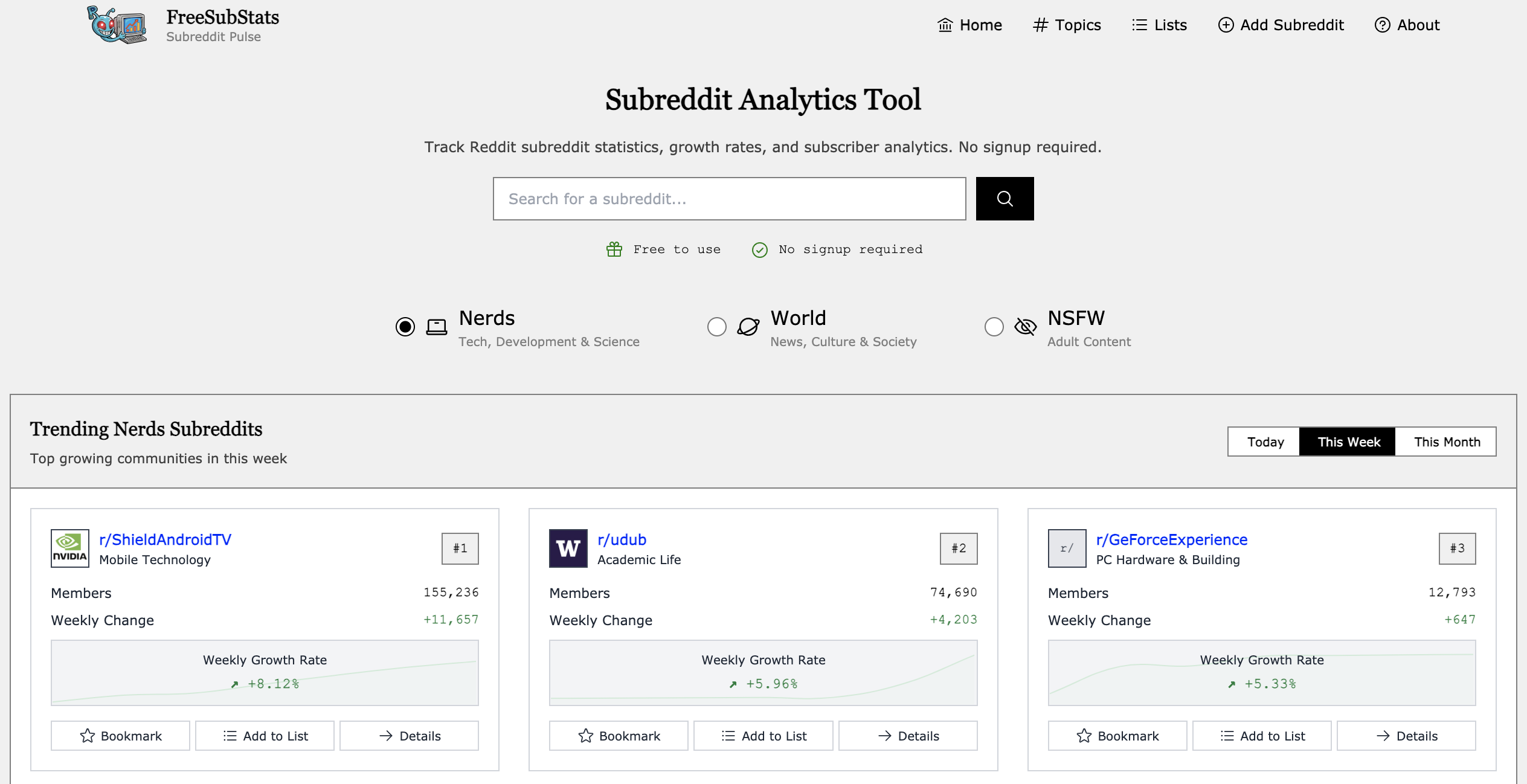
Task: Open the Topics navigation item
Action: (x=1067, y=25)
